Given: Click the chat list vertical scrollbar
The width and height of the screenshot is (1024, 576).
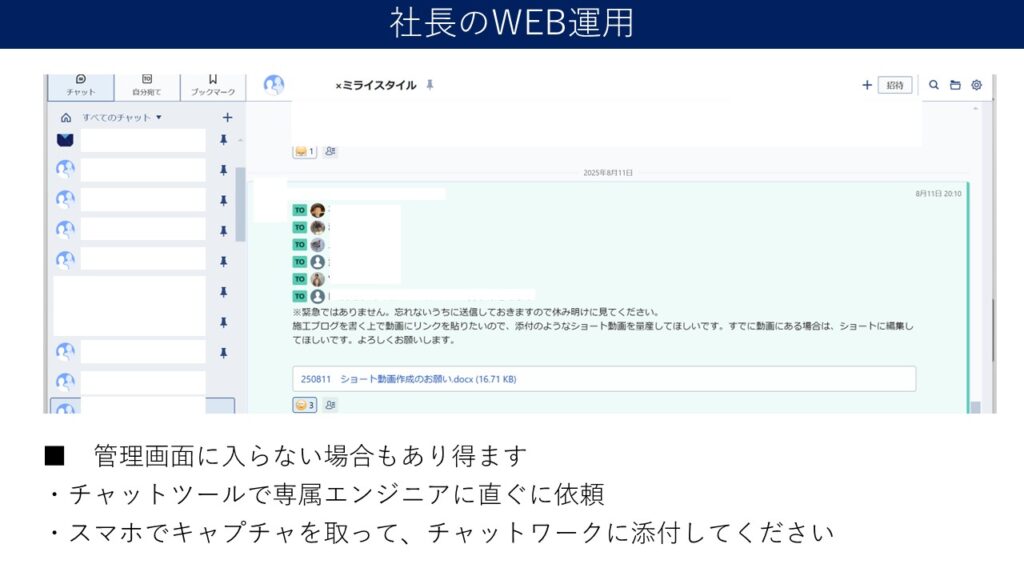Looking at the screenshot, I should click(240, 205).
